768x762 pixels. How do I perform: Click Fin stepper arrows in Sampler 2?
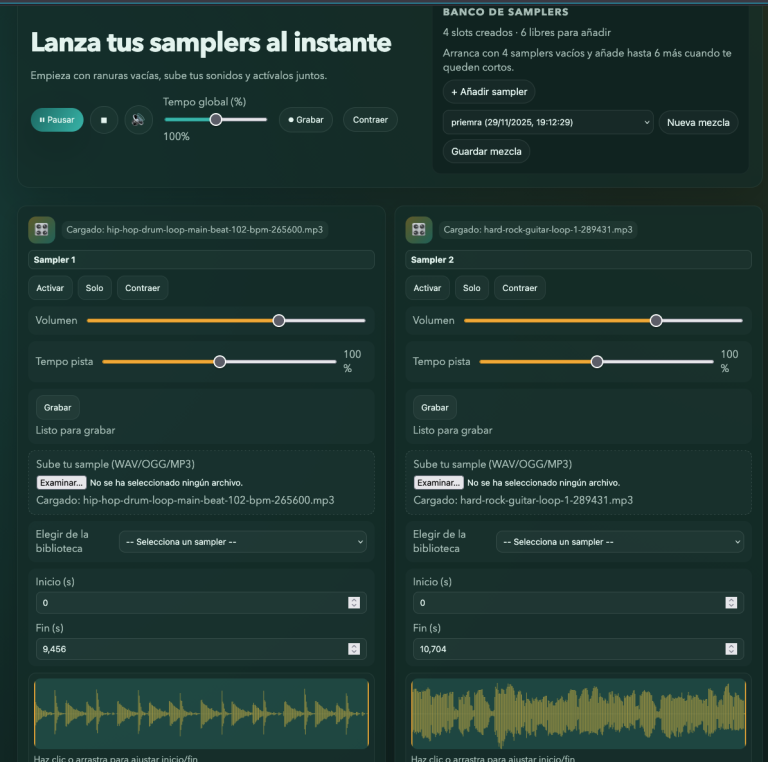731,649
